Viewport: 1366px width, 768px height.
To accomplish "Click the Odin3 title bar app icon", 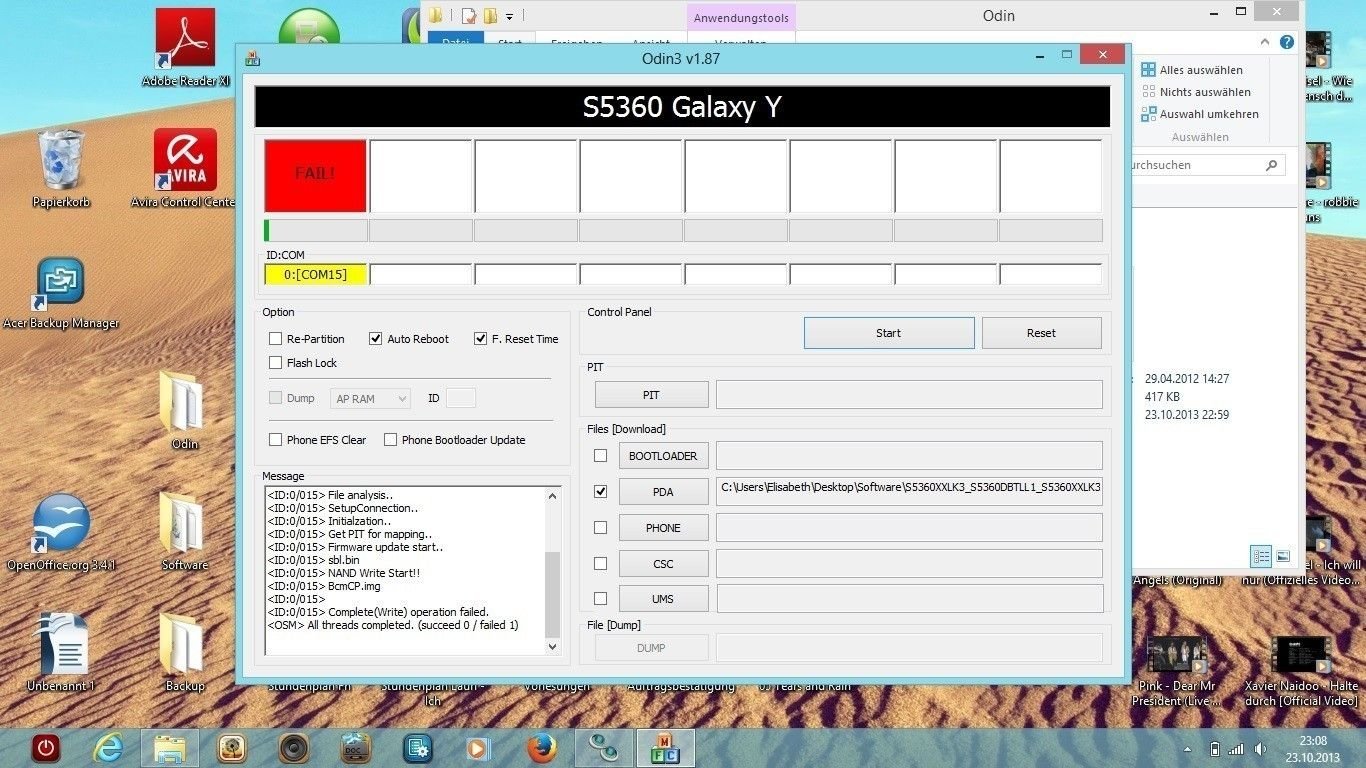I will pyautogui.click(x=252, y=58).
